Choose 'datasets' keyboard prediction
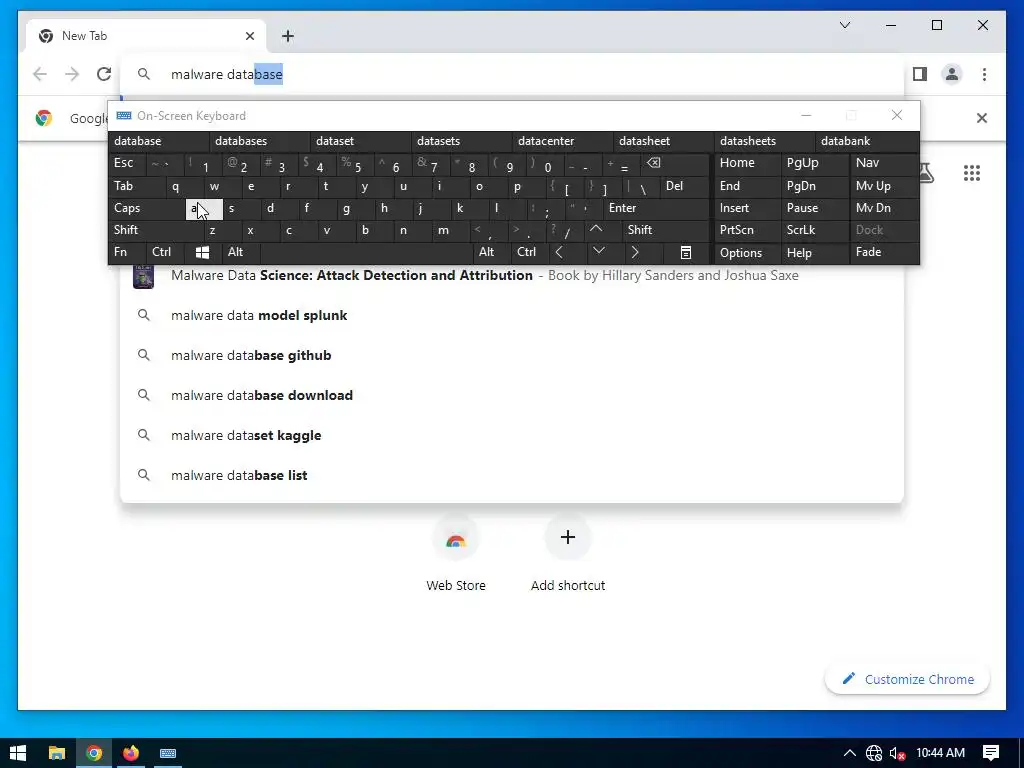Image resolution: width=1024 pixels, height=768 pixels. pyautogui.click(x=461, y=141)
